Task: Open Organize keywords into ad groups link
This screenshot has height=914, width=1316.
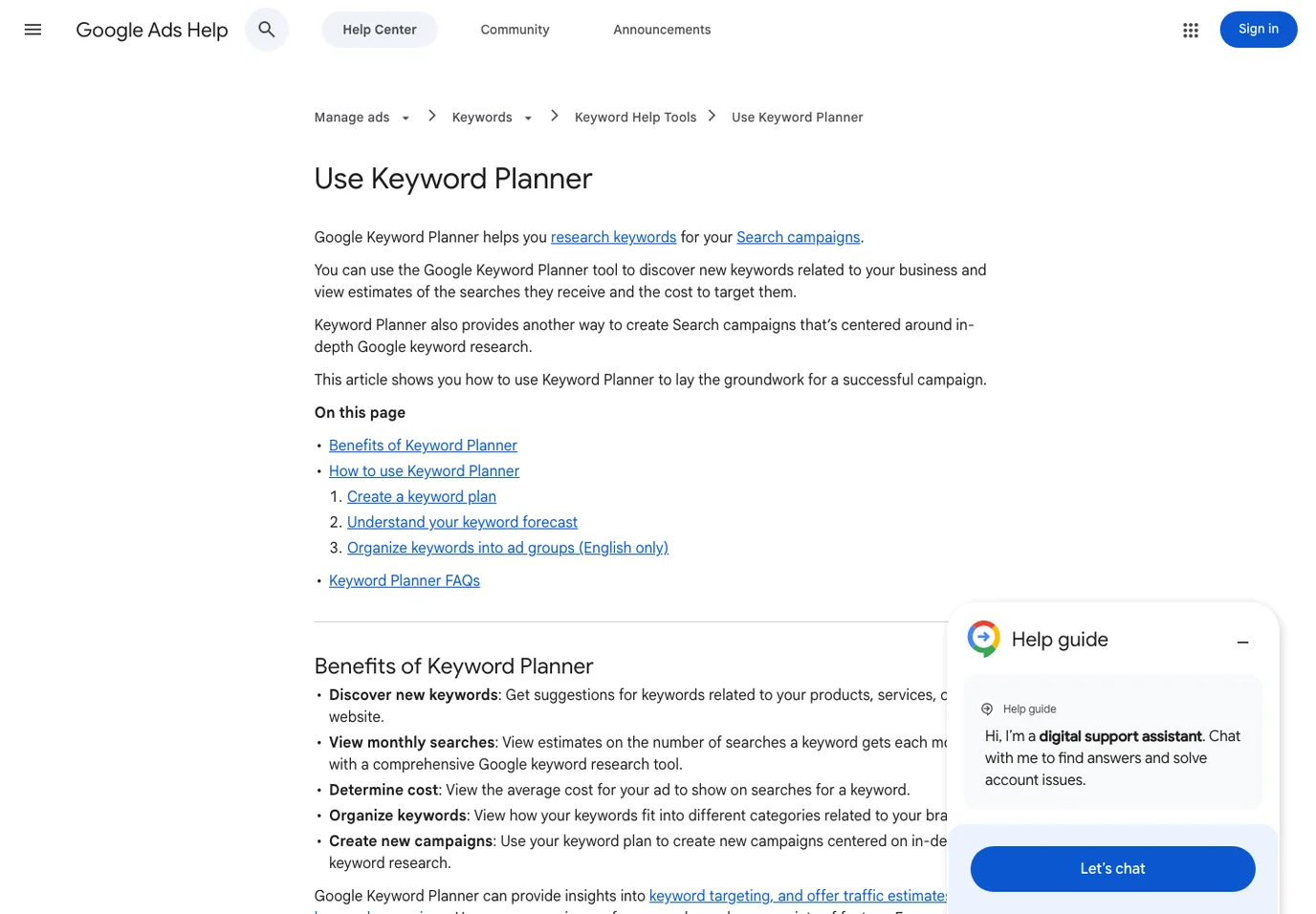Action: pos(508,548)
